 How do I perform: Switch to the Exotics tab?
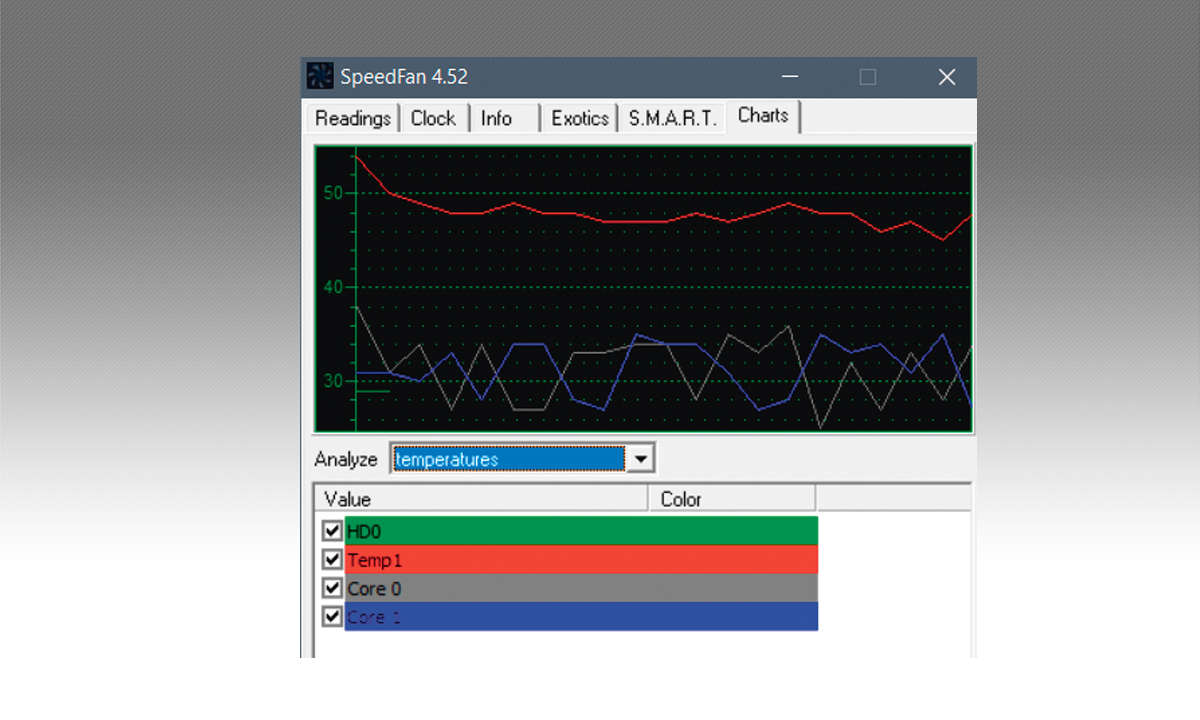click(x=580, y=118)
